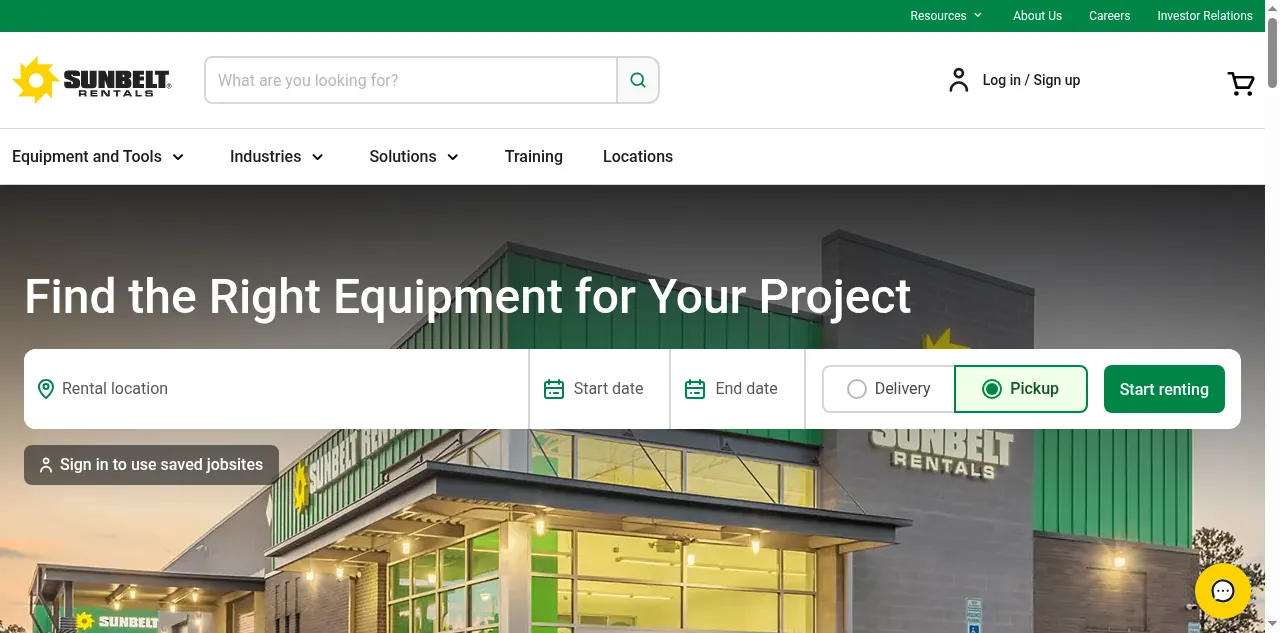
Task: Open the Careers link
Action: (1109, 16)
